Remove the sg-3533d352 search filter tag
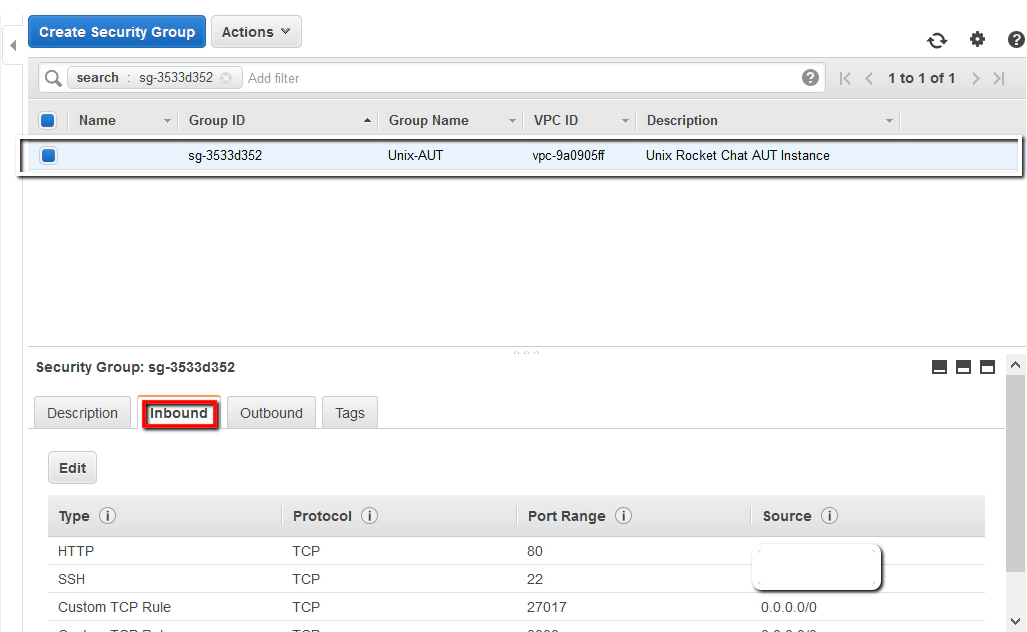The image size is (1027, 632). 225,77
